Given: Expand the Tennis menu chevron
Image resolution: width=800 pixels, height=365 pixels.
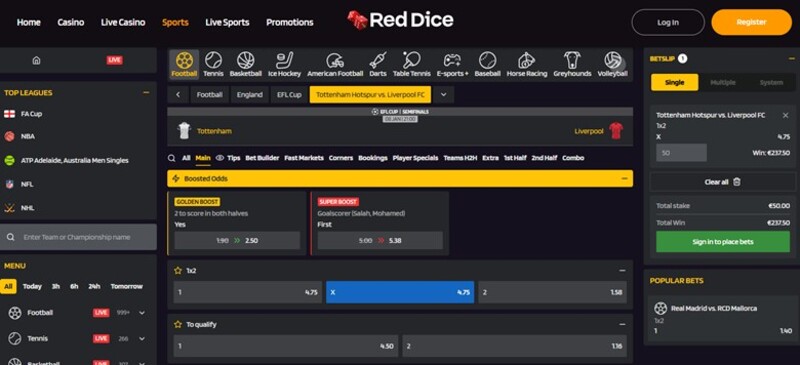Looking at the screenshot, I should [x=142, y=338].
